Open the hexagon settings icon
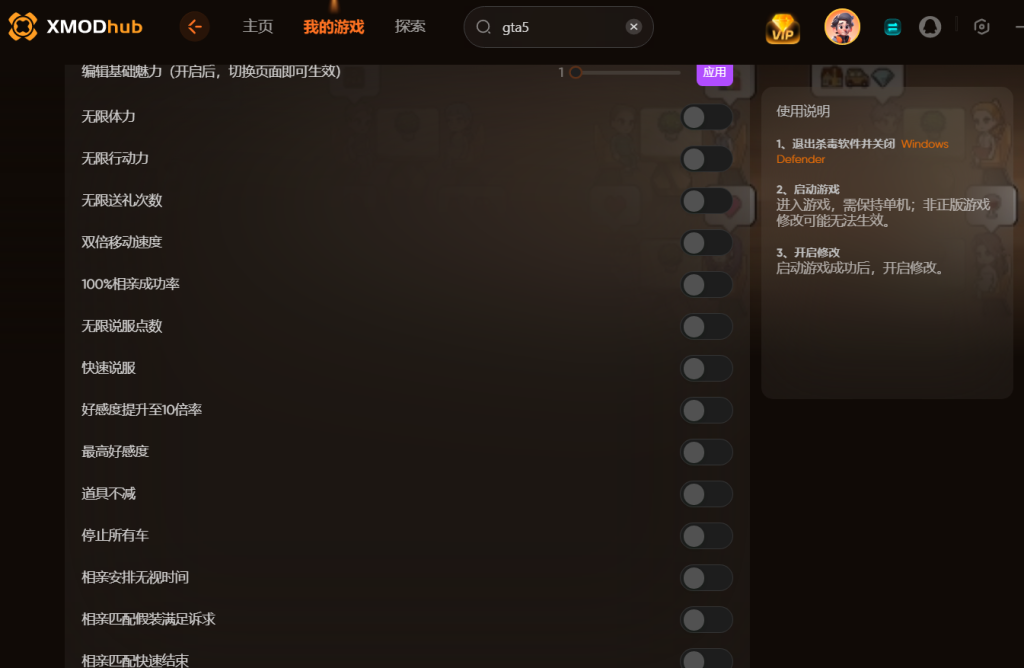1024x668 pixels. pos(982,27)
